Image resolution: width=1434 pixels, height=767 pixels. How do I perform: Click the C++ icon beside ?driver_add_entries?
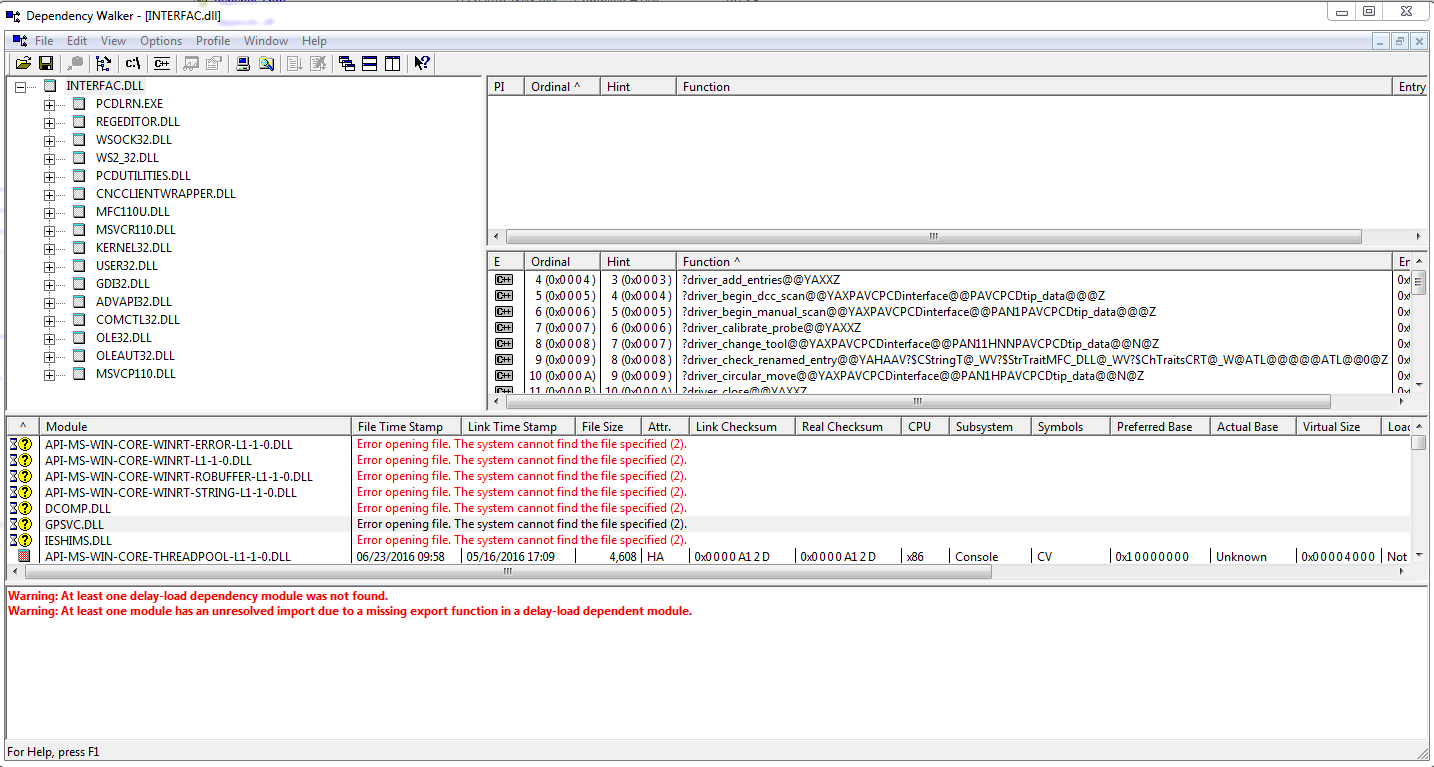(504, 280)
